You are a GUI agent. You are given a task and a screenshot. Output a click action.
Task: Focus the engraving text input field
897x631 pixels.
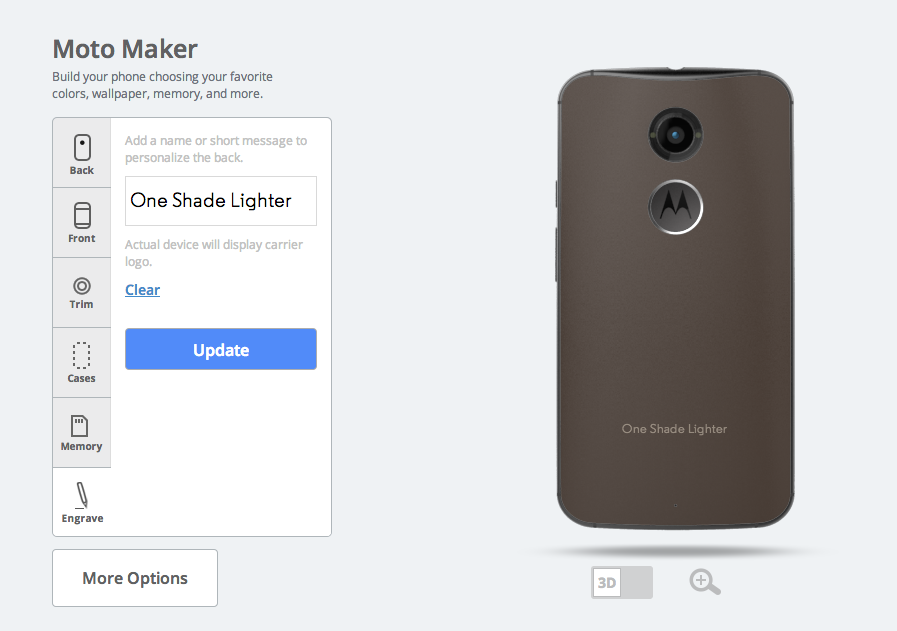[221, 201]
